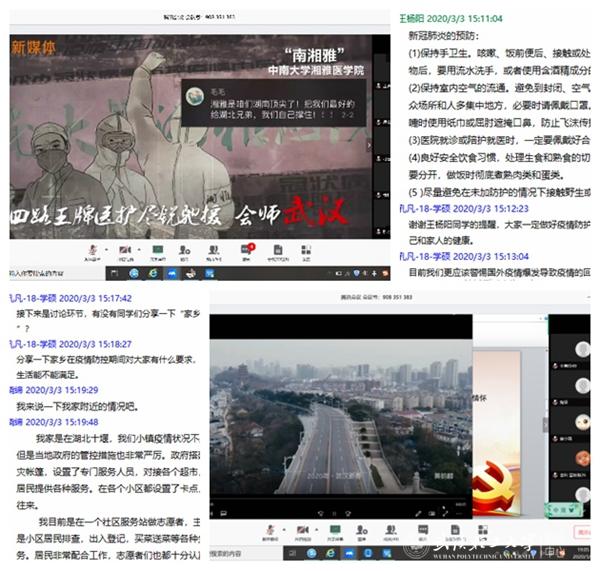Image resolution: width=600 pixels, height=571 pixels.
Task: Open the blue round browser icon on top taskbar
Action: pos(134,273)
